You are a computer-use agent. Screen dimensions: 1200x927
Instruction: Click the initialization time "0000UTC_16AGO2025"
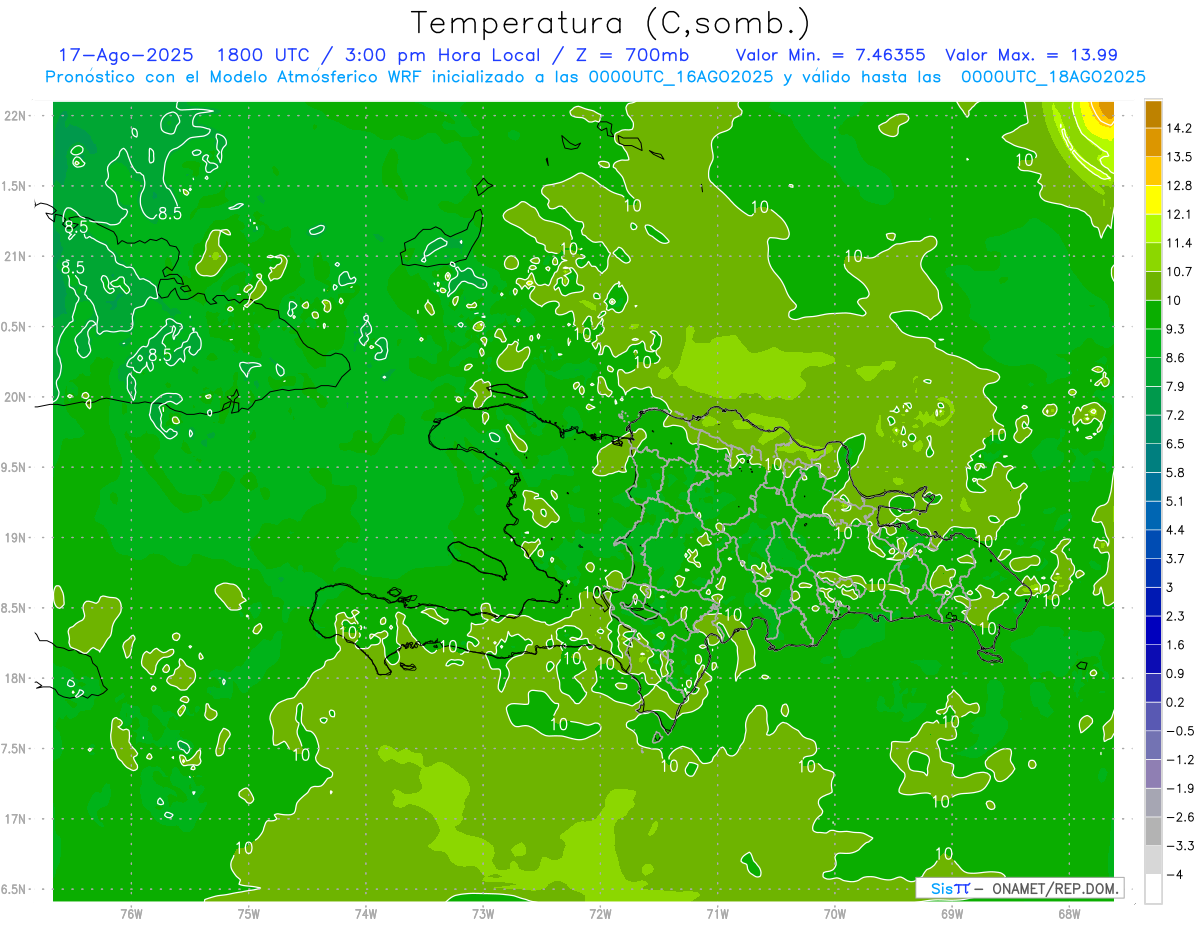click(x=680, y=77)
